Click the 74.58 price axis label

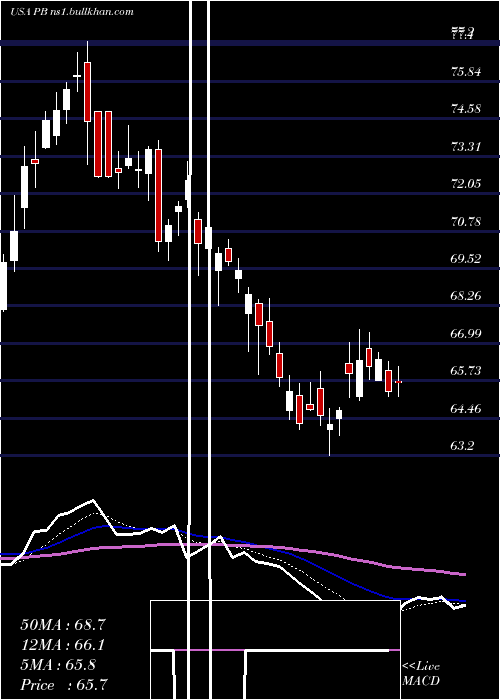pos(466,108)
